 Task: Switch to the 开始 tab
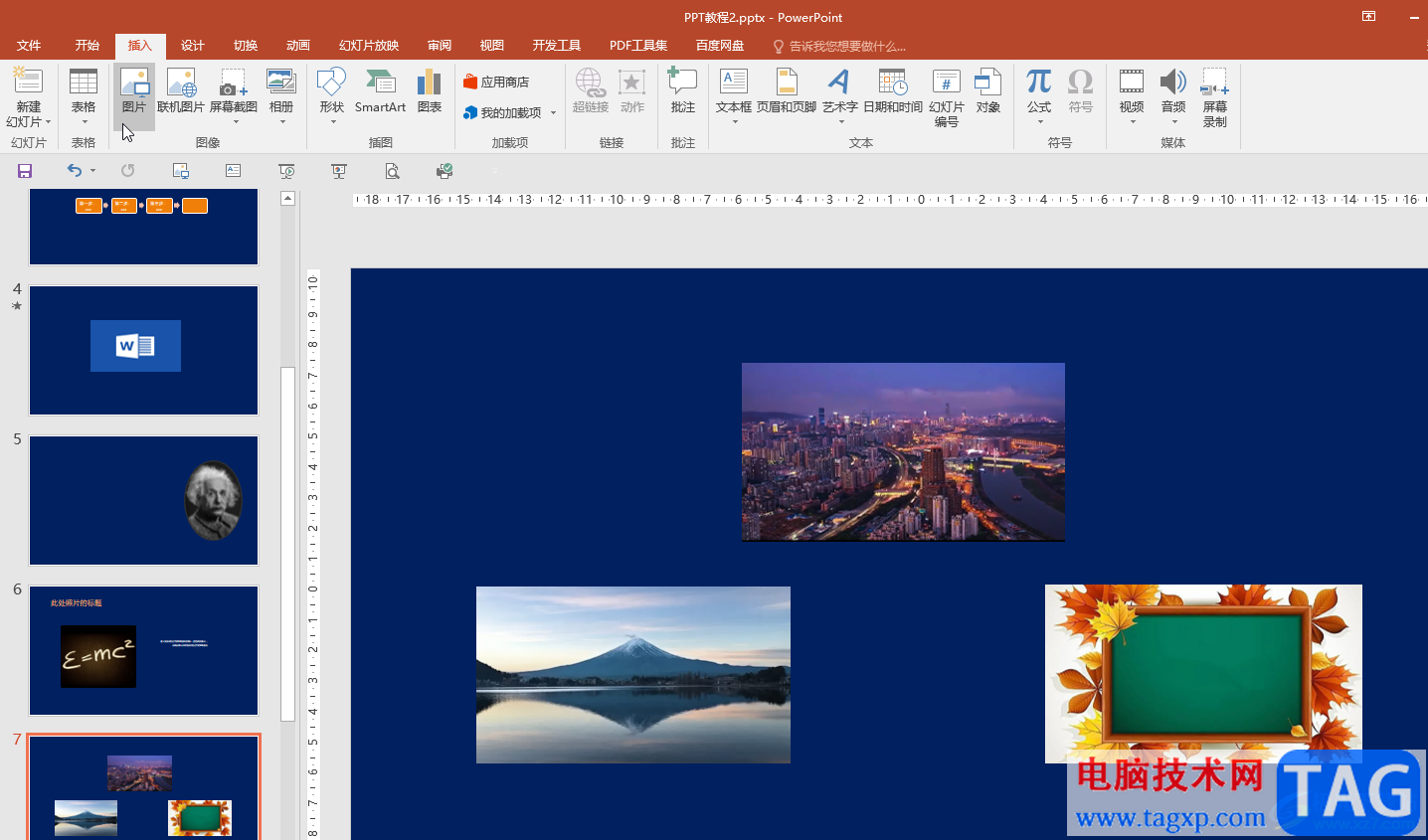[88, 46]
